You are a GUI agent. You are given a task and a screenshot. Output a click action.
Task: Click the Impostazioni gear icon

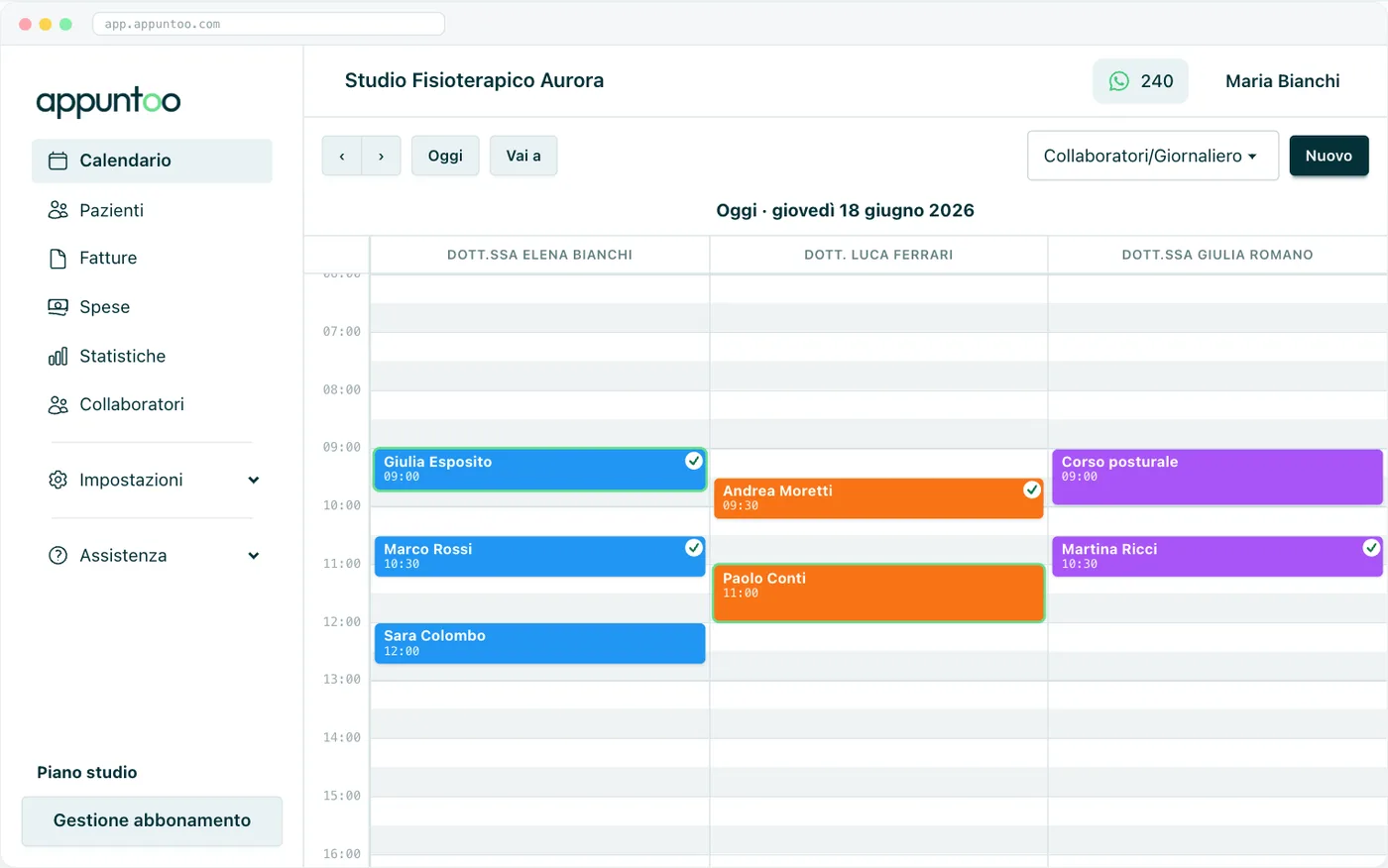(58, 480)
